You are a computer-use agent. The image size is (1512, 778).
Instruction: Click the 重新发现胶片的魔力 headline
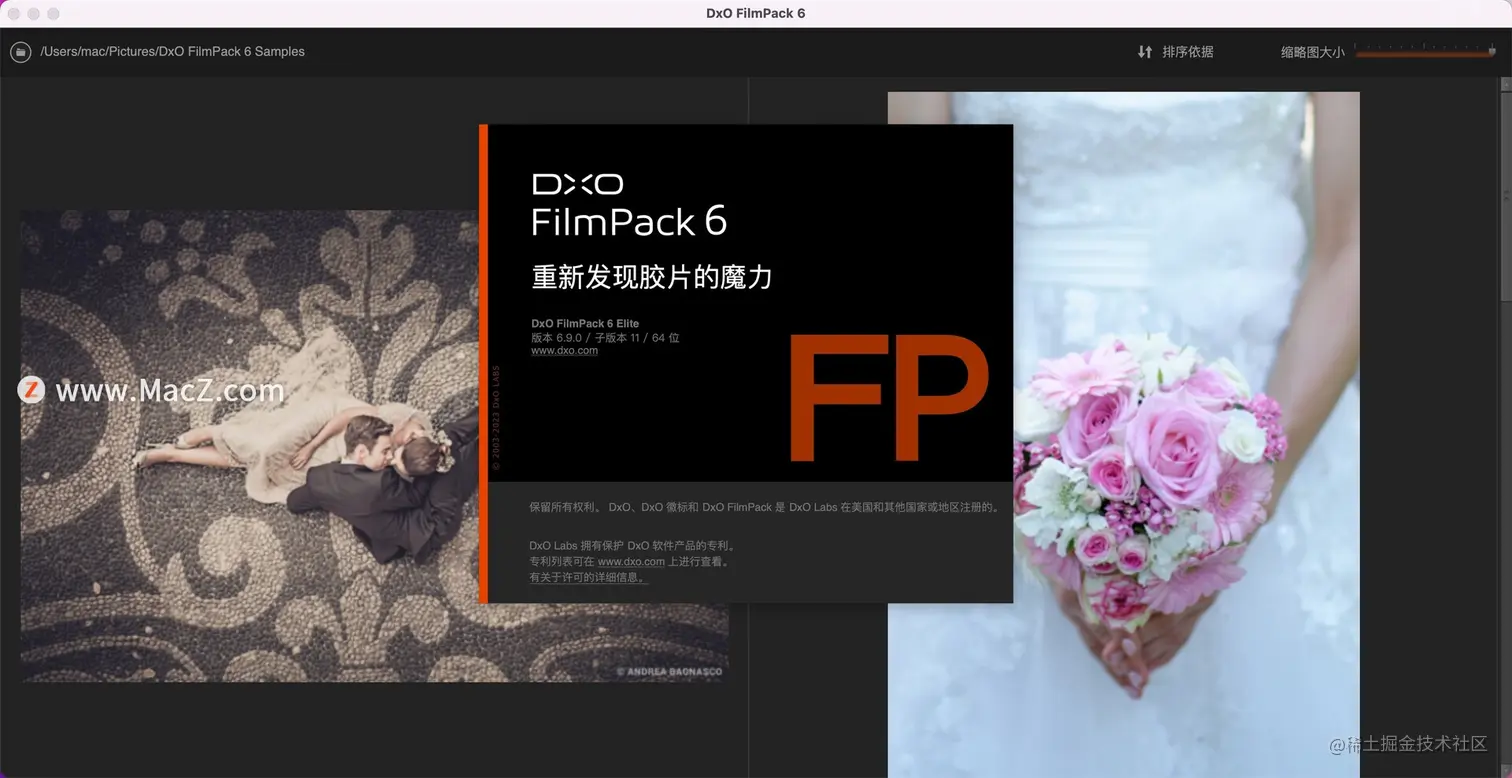click(652, 276)
